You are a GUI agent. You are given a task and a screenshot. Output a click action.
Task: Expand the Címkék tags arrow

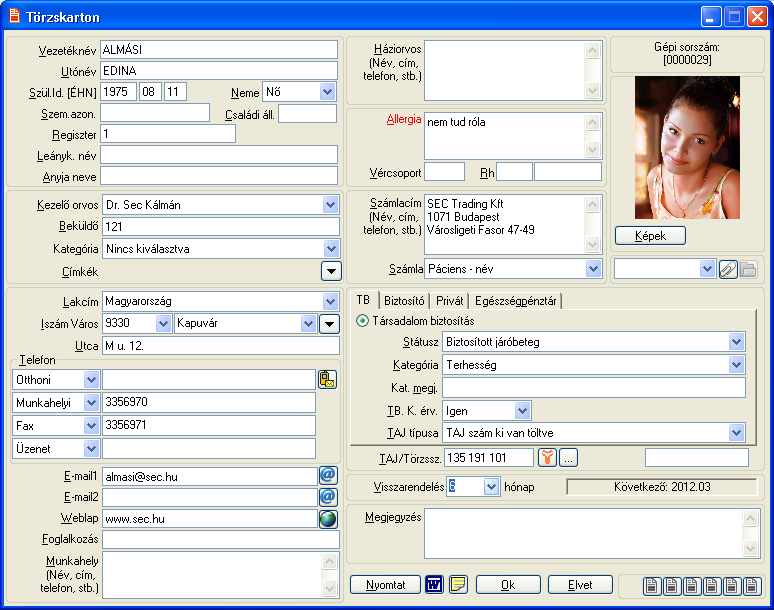click(331, 271)
